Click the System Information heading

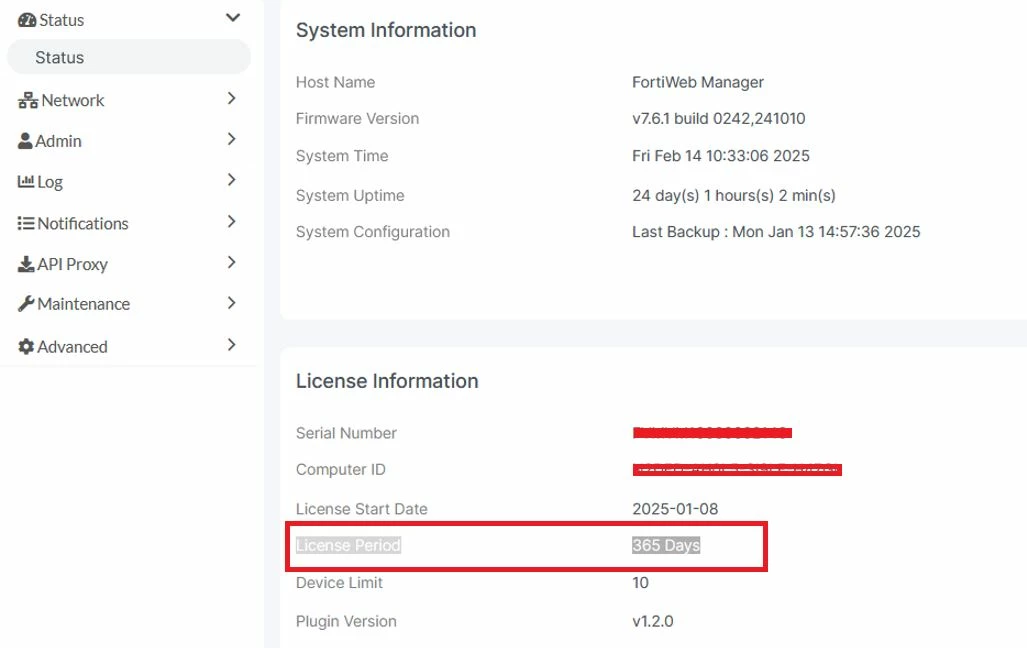386,30
